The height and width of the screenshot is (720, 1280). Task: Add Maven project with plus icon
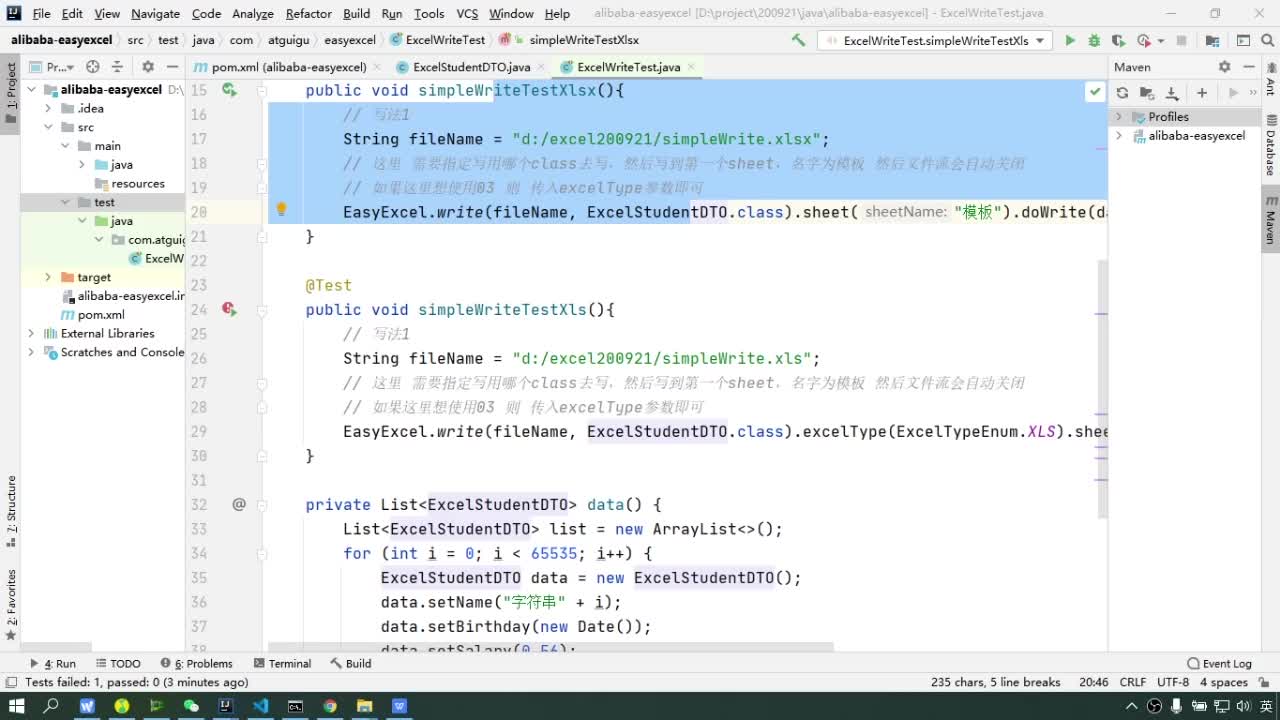click(1202, 92)
